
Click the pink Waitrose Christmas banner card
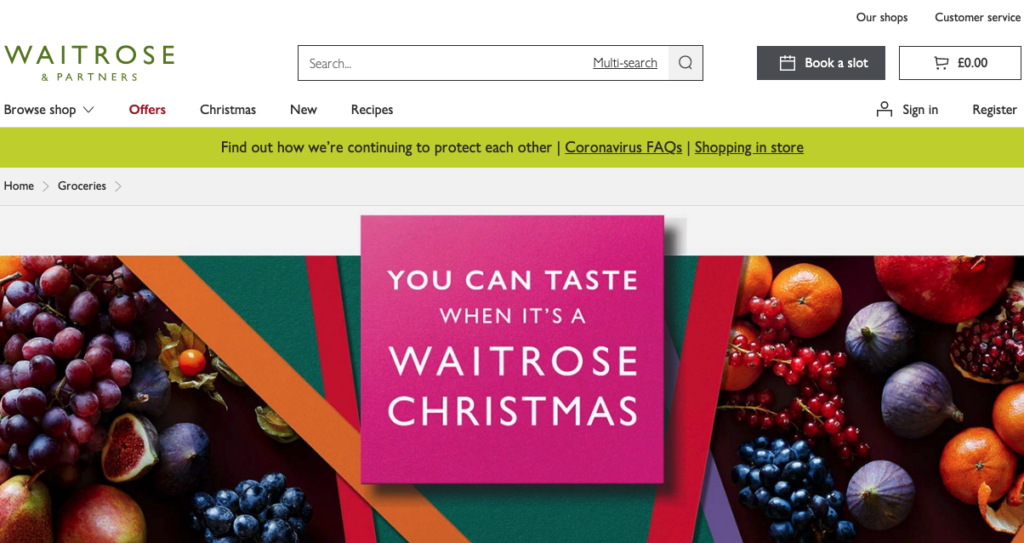click(x=513, y=350)
